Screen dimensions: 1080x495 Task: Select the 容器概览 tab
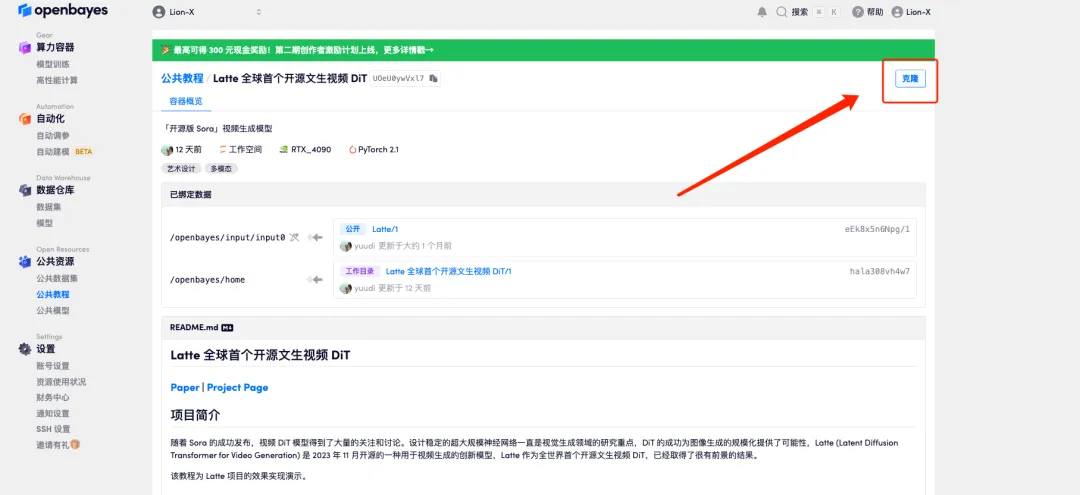point(185,102)
